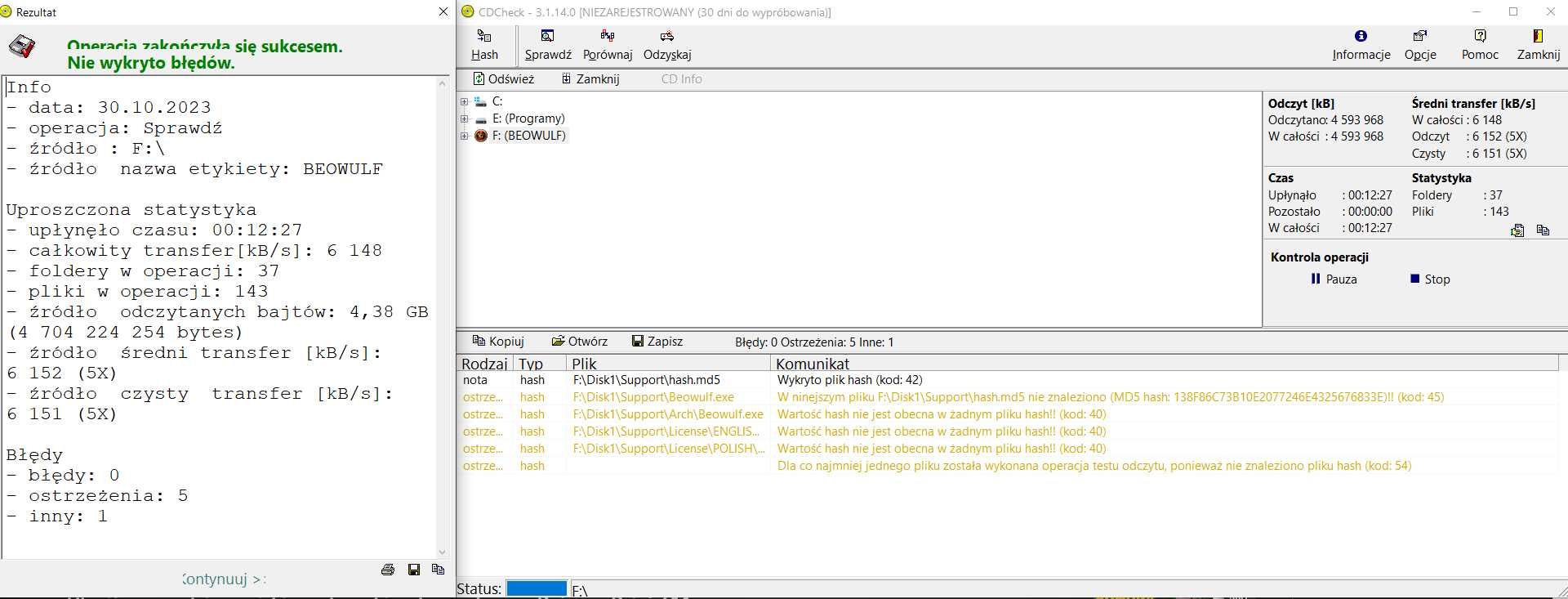Select warning row for Arch\Beowulf.exe

click(x=1008, y=414)
